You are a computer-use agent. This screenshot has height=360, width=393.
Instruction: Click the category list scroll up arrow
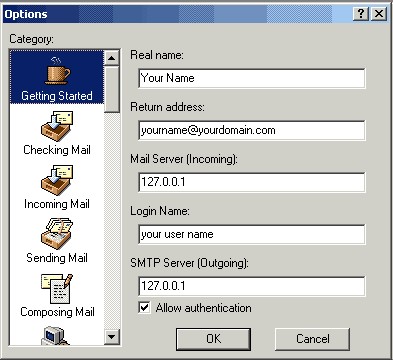point(112,58)
